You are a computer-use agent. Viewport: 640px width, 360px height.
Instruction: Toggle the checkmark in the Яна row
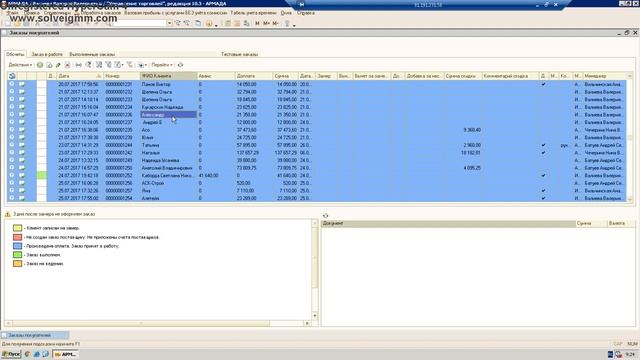pos(543,191)
